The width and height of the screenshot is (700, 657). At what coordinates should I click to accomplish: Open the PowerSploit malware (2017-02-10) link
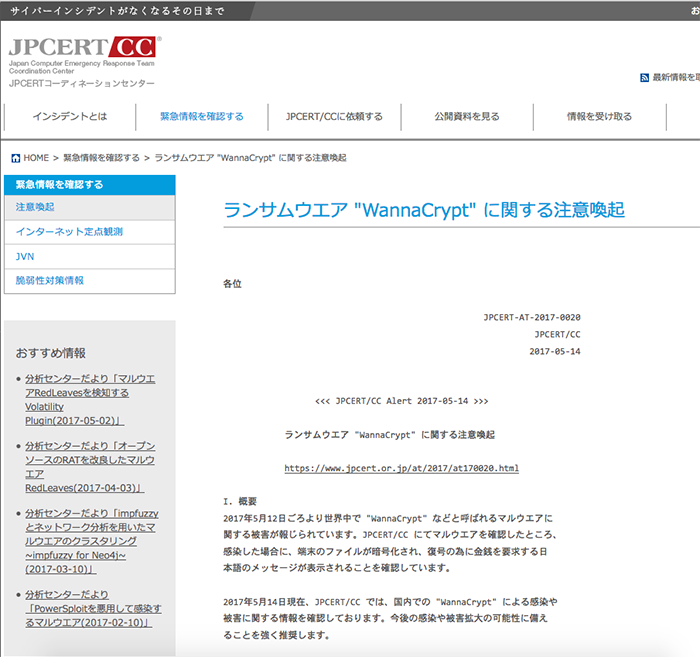(93, 608)
